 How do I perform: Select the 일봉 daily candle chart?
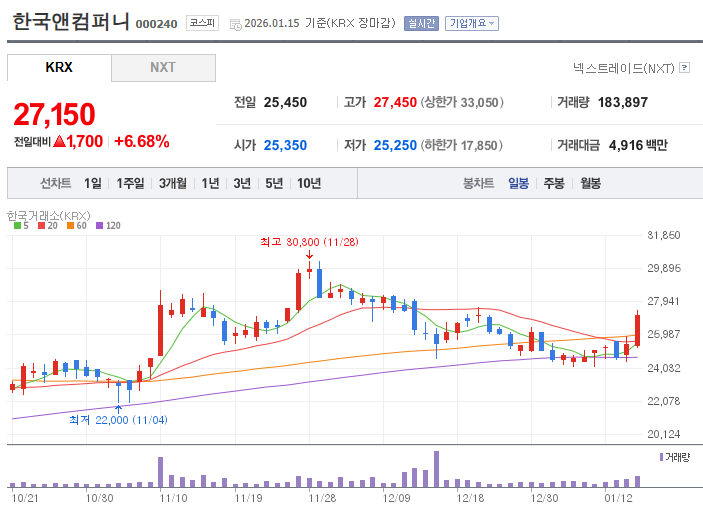pyautogui.click(x=518, y=183)
